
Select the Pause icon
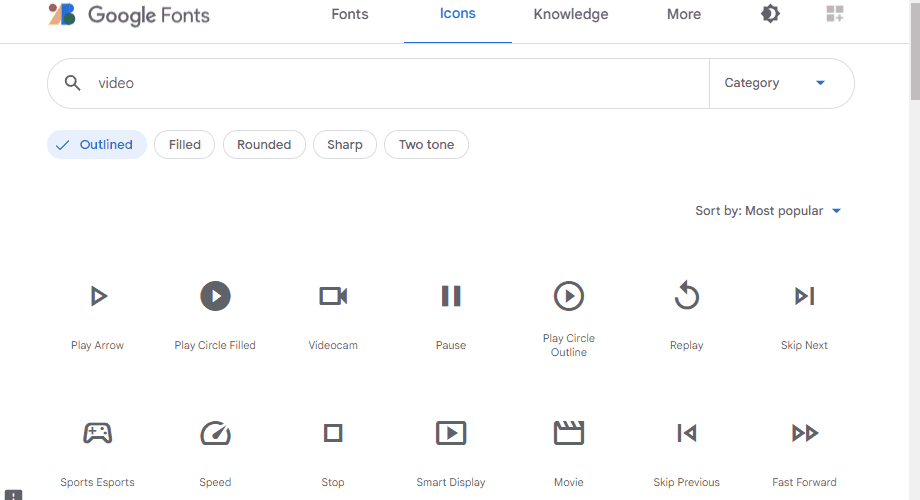coord(451,296)
